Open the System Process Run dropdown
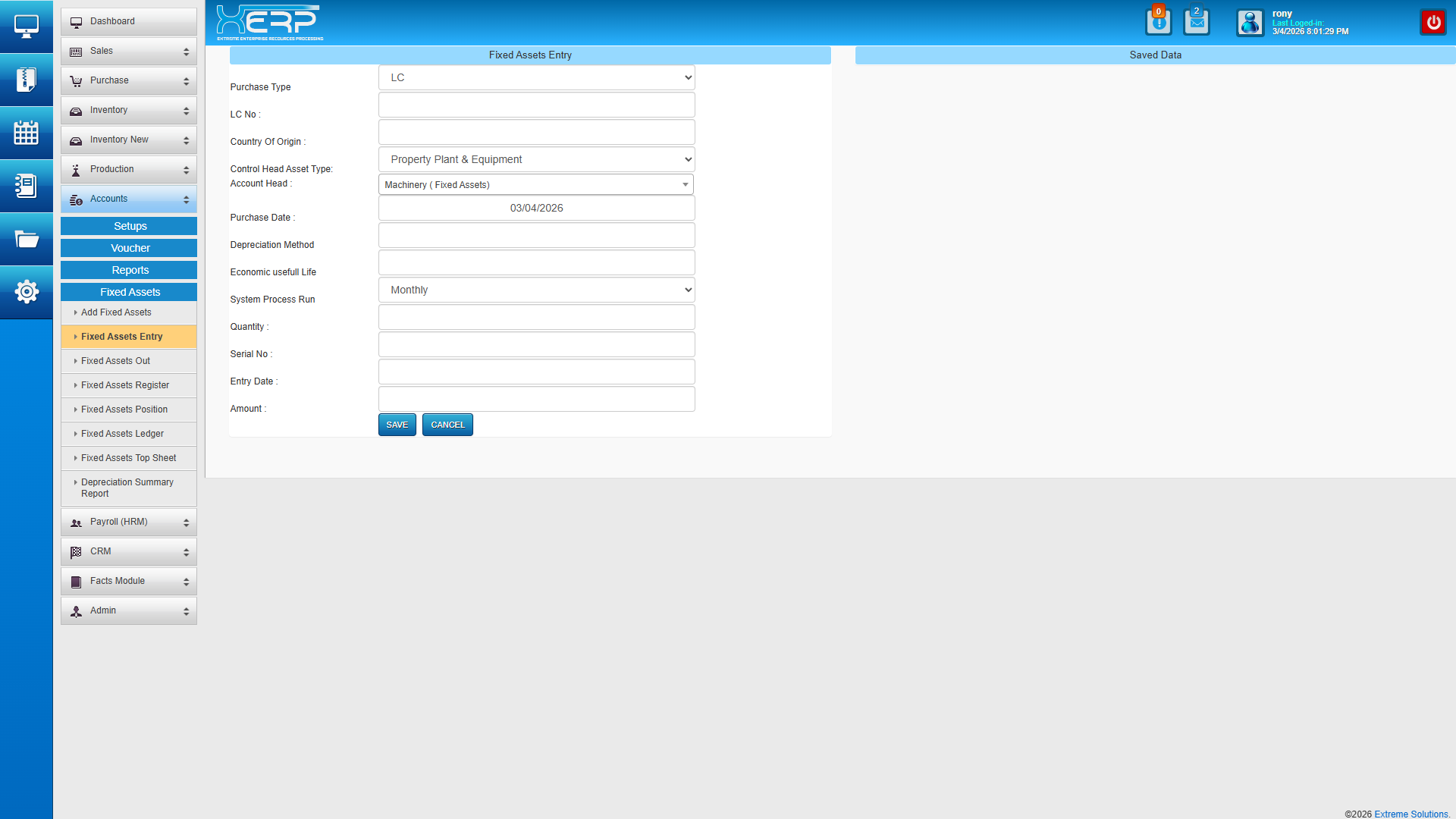The image size is (1456, 819). (536, 290)
